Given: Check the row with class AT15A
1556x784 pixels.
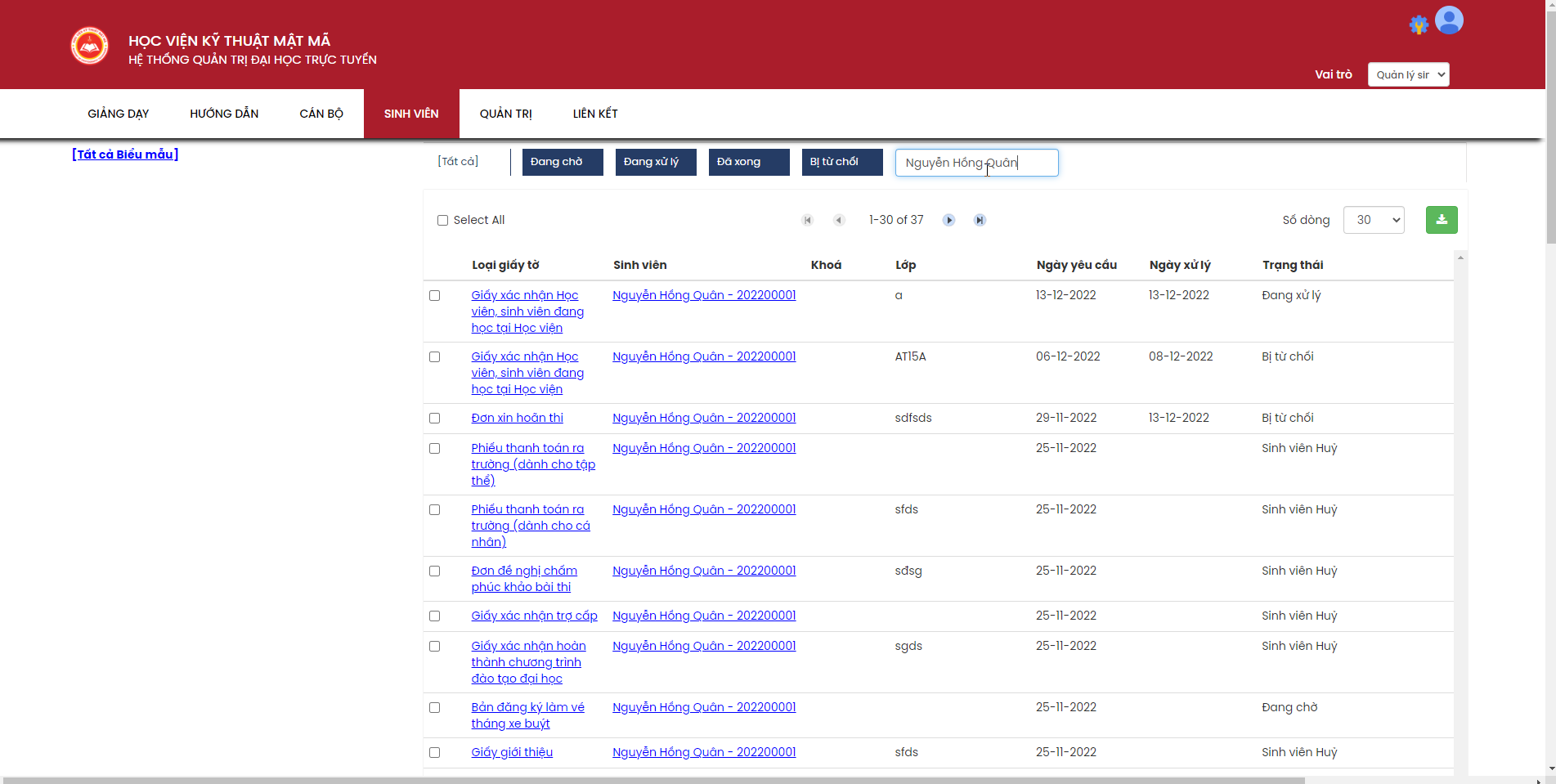Looking at the screenshot, I should coord(434,357).
